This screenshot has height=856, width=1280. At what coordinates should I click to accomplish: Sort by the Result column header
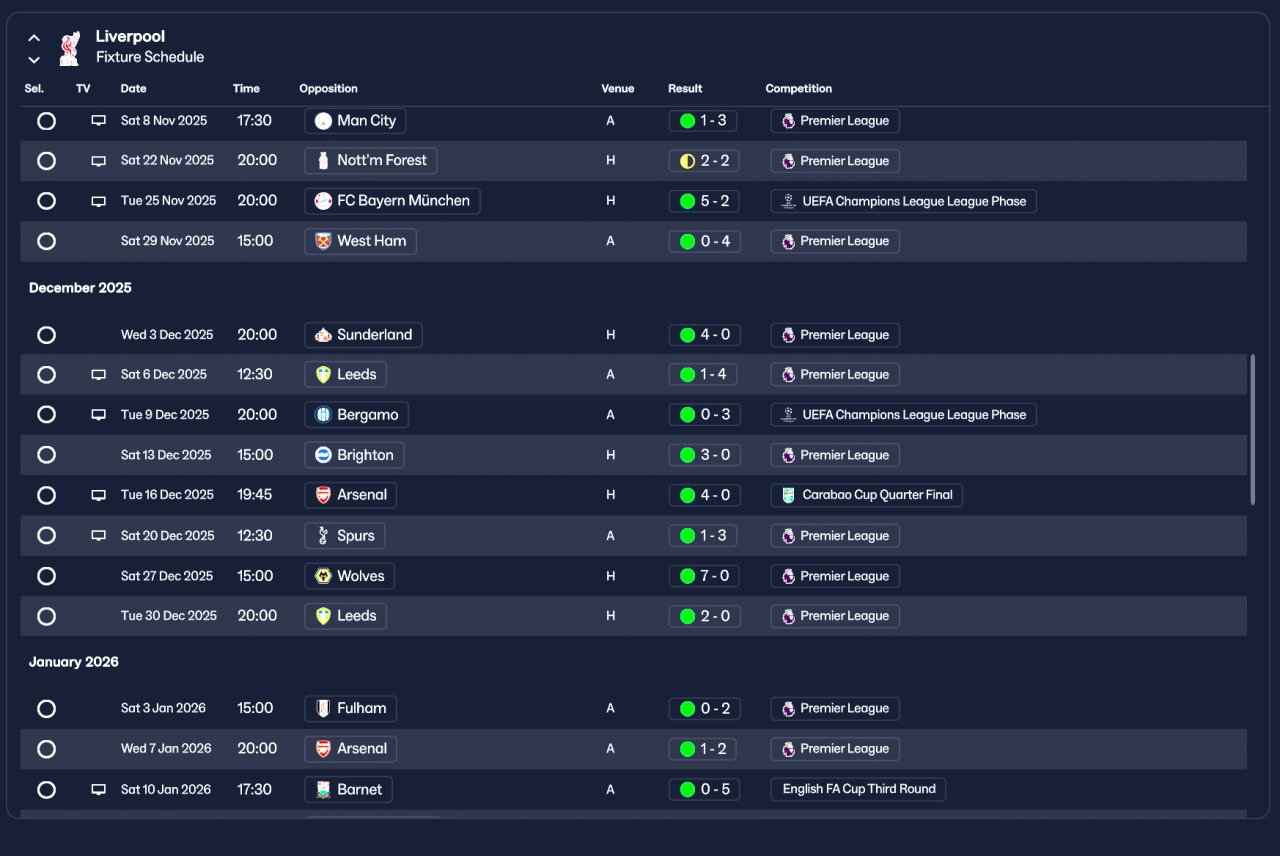click(685, 89)
